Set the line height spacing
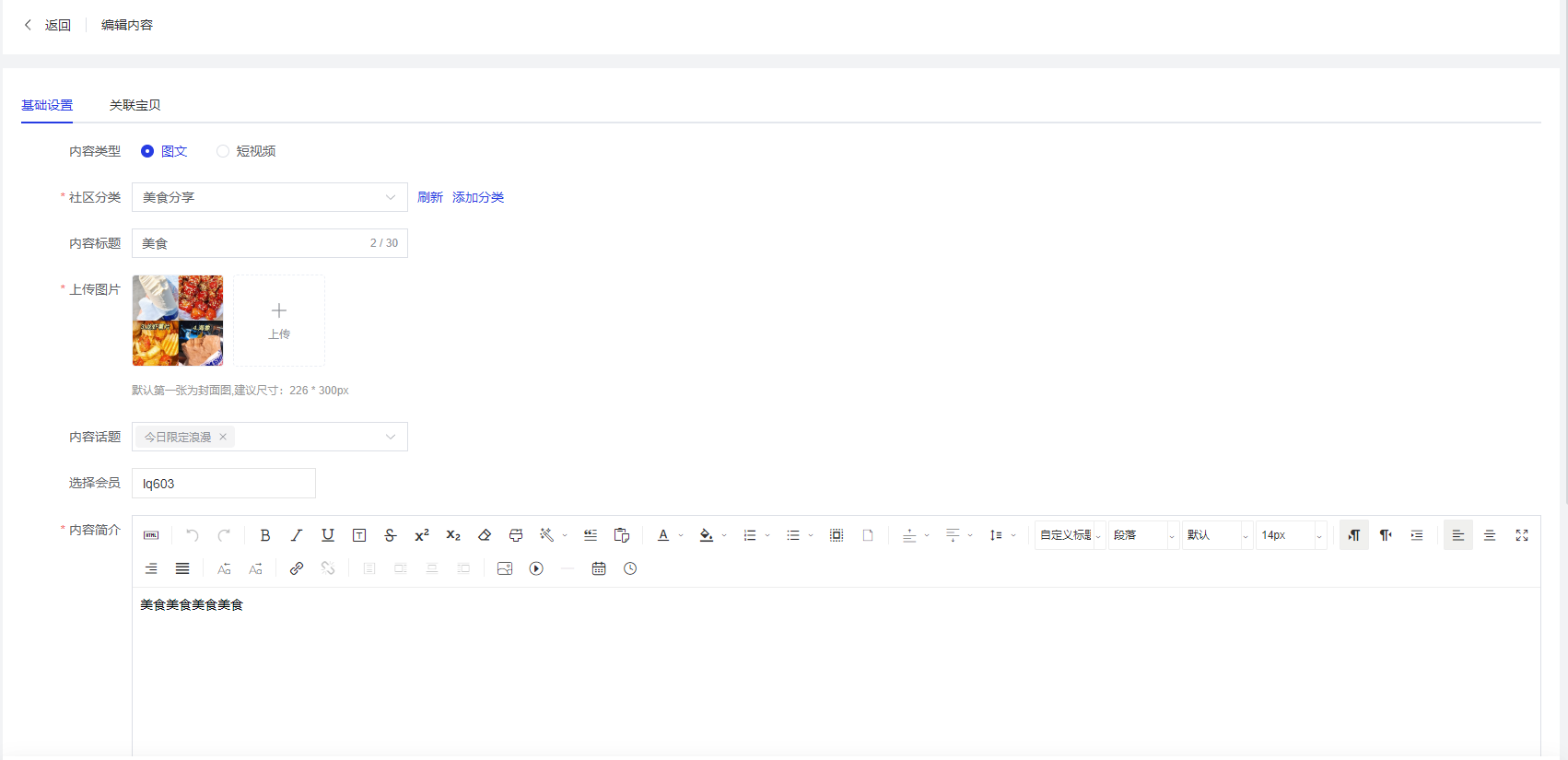The height and width of the screenshot is (760, 1568). pyautogui.click(x=996, y=535)
